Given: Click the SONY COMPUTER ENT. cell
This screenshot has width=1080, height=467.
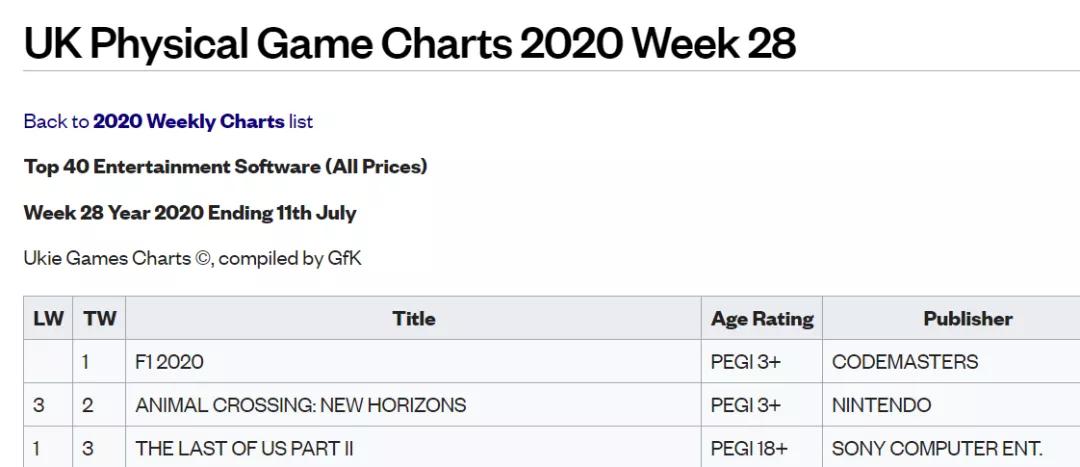Looking at the screenshot, I should click(x=951, y=448).
